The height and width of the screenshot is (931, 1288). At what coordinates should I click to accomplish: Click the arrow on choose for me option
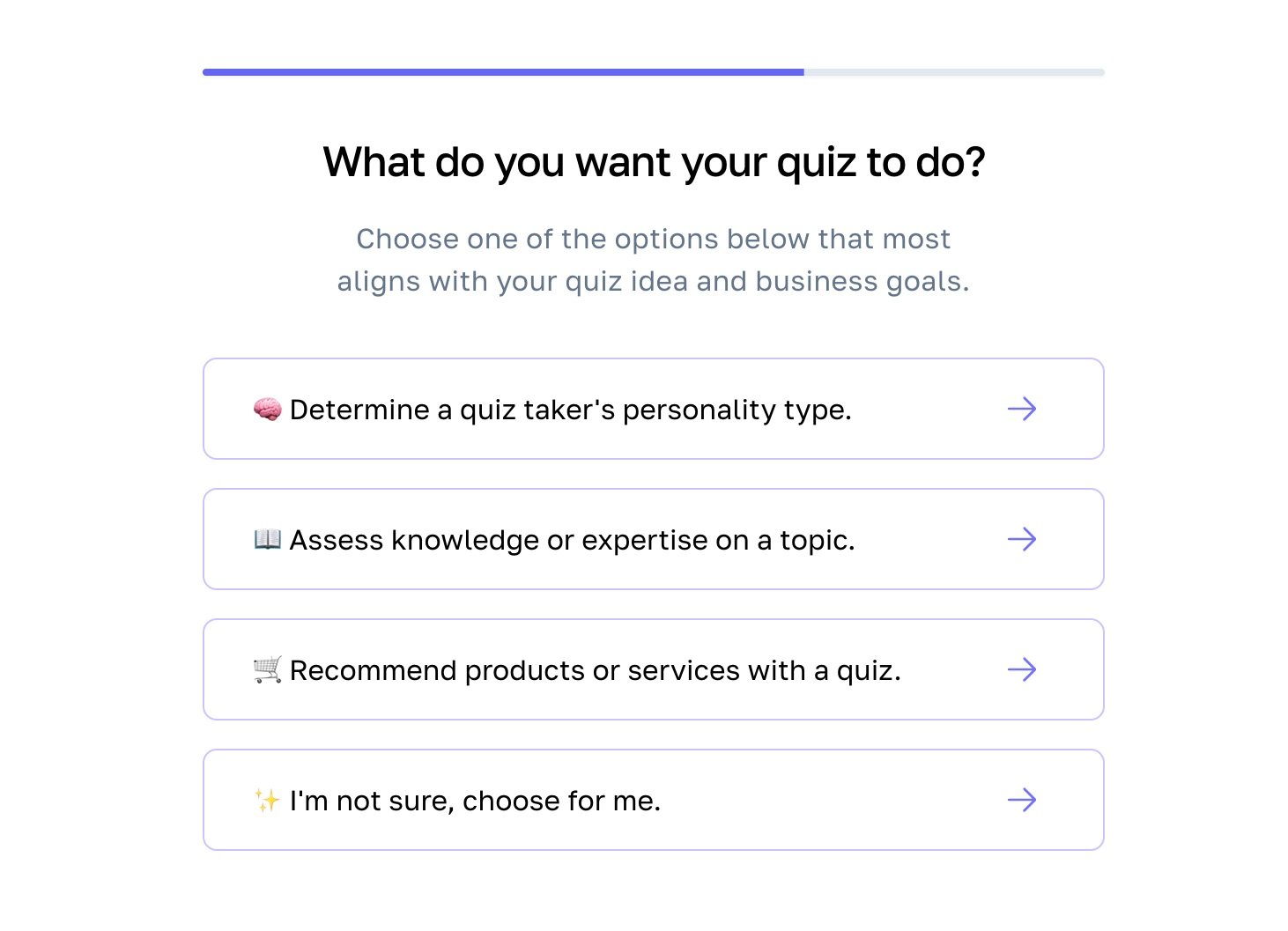(x=1022, y=800)
